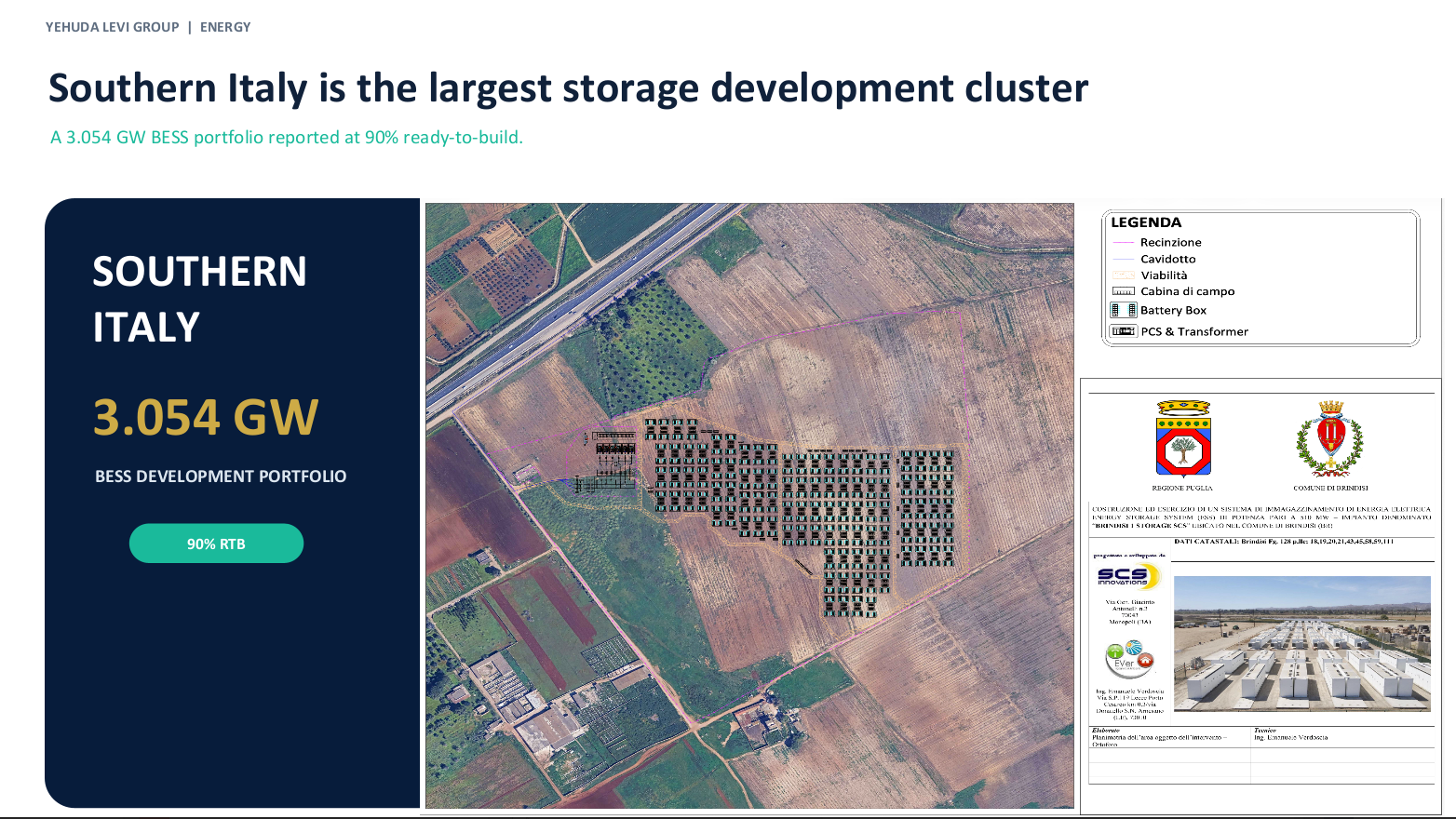Click the white "SOUTHERN ITALY" panel heading
This screenshot has height=819, width=1456.
[199, 299]
